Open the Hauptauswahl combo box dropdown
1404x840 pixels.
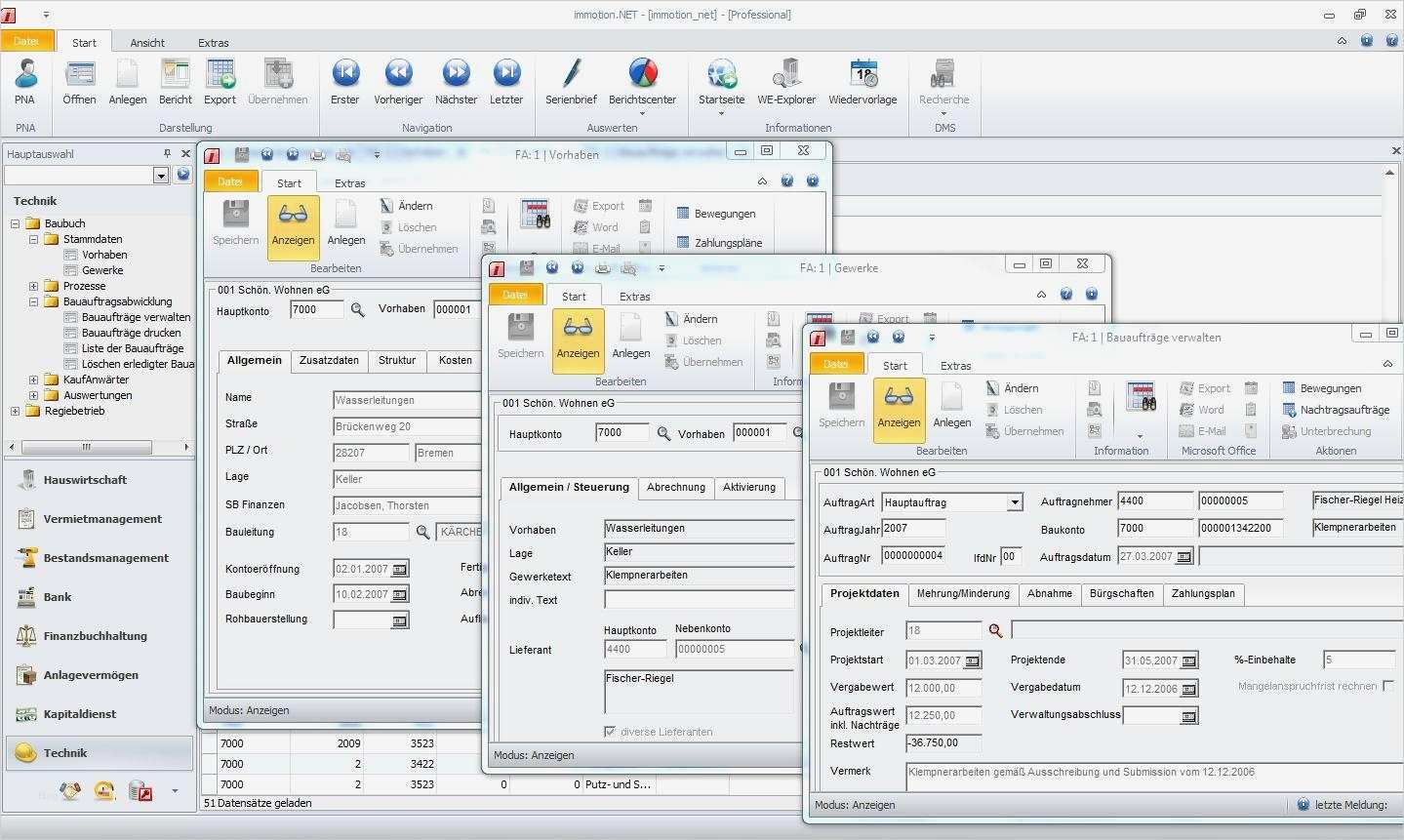pos(159,175)
